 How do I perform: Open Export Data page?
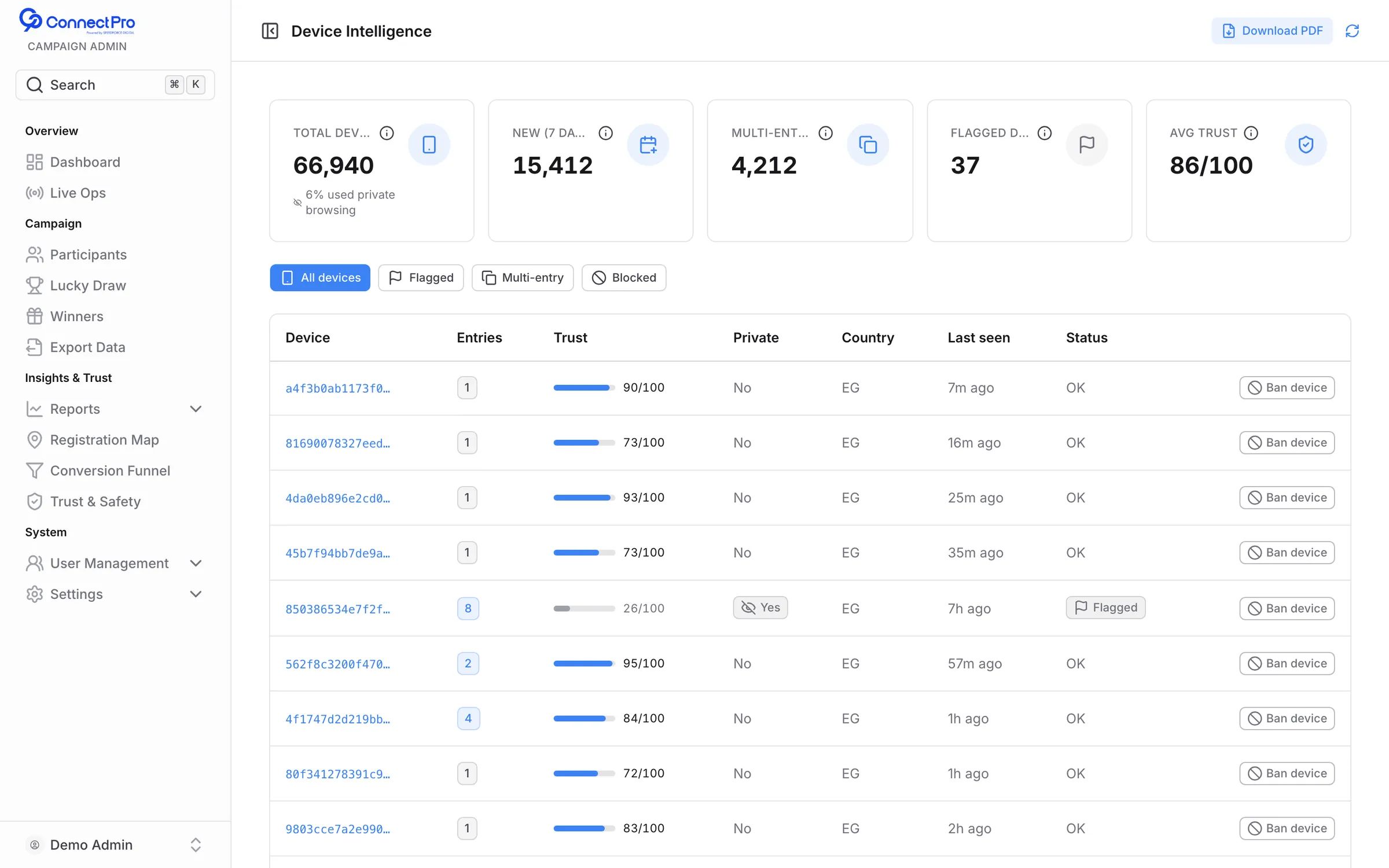(115, 347)
